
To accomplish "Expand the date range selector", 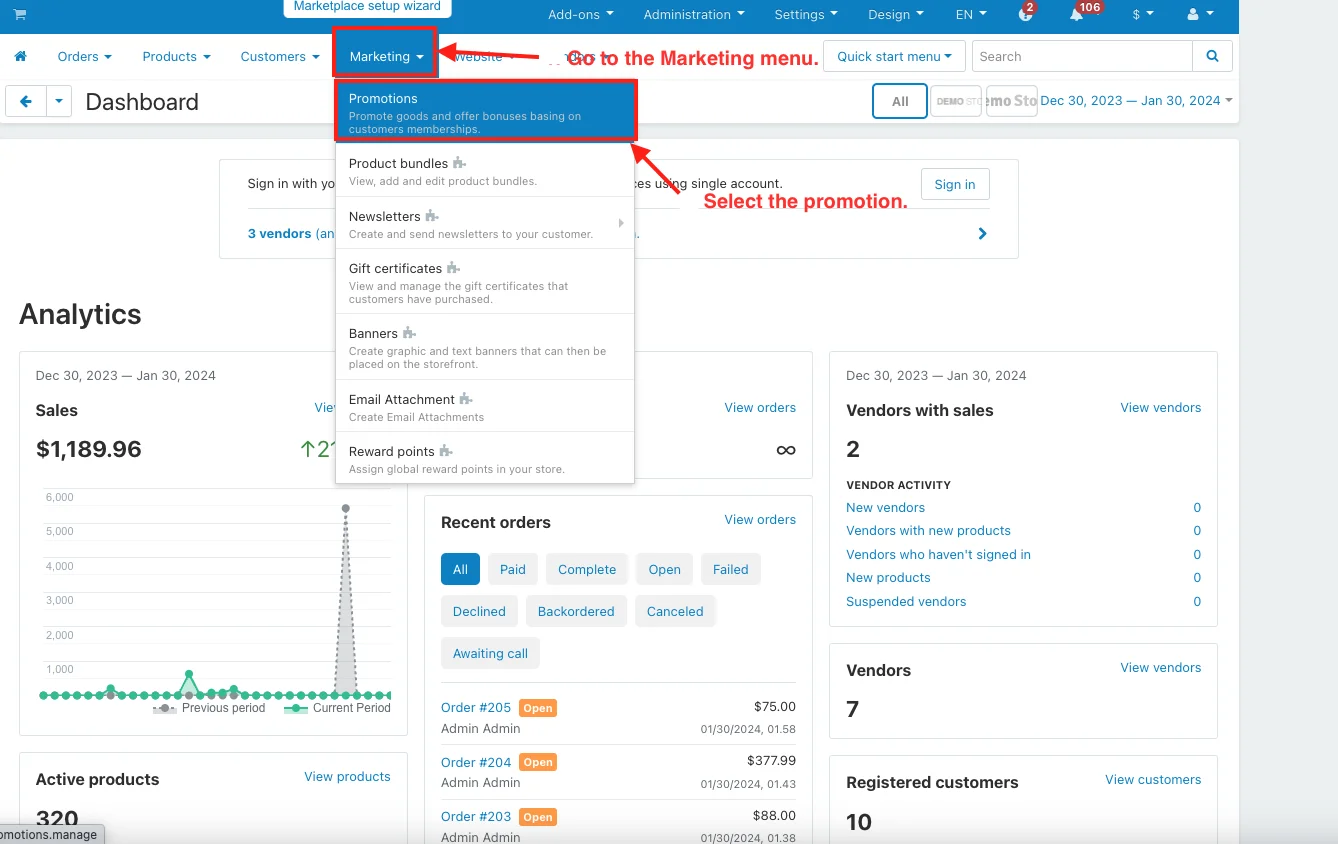I will point(1136,101).
